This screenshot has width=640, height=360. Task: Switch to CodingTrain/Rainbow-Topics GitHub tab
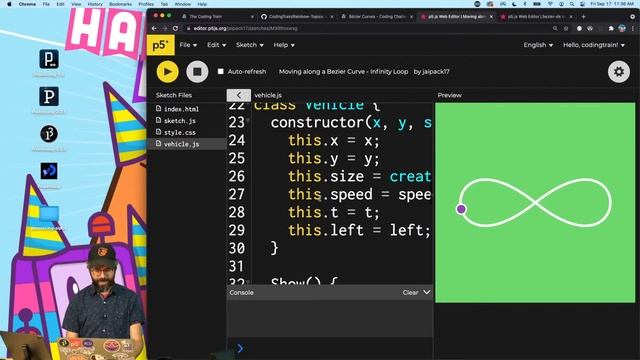pyautogui.click(x=296, y=17)
